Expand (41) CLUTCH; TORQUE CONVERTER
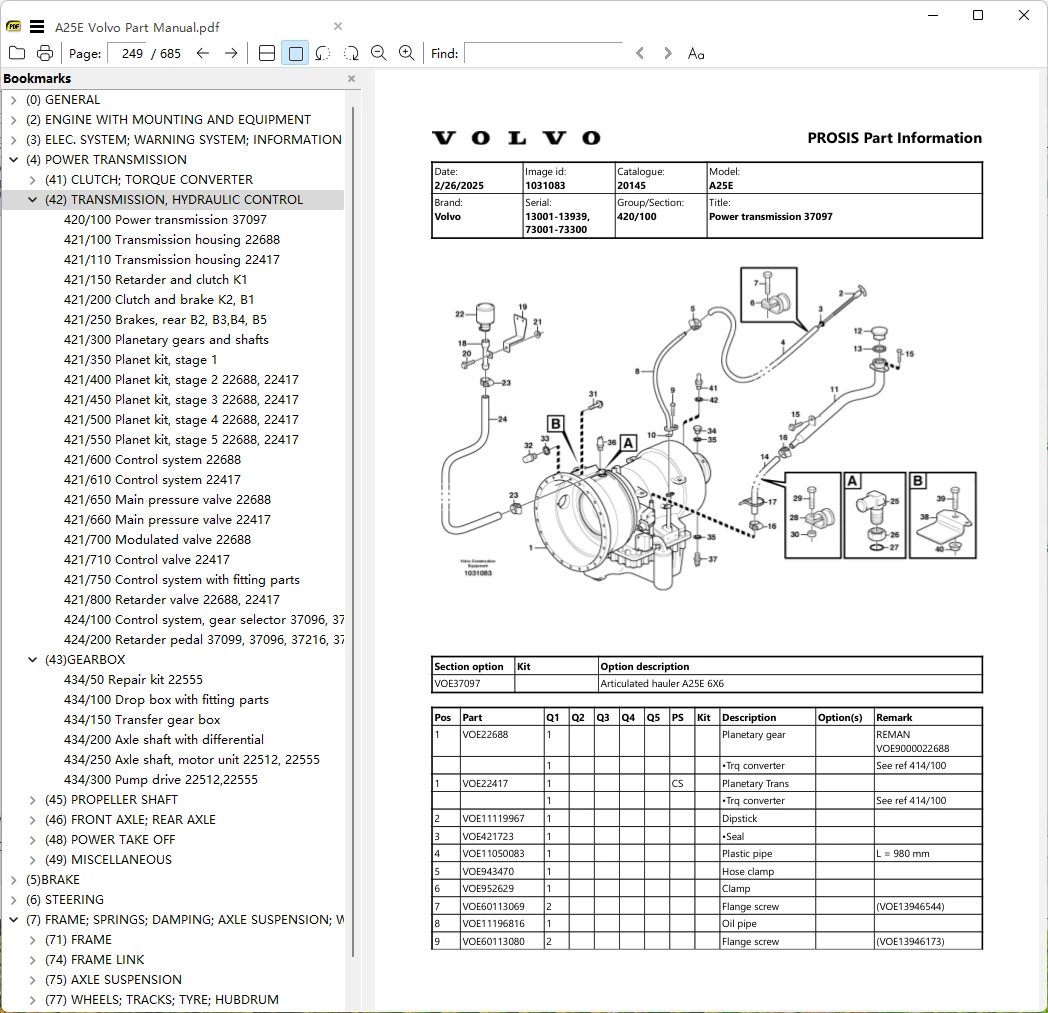Screen dimensions: 1048x1013 coord(32,180)
